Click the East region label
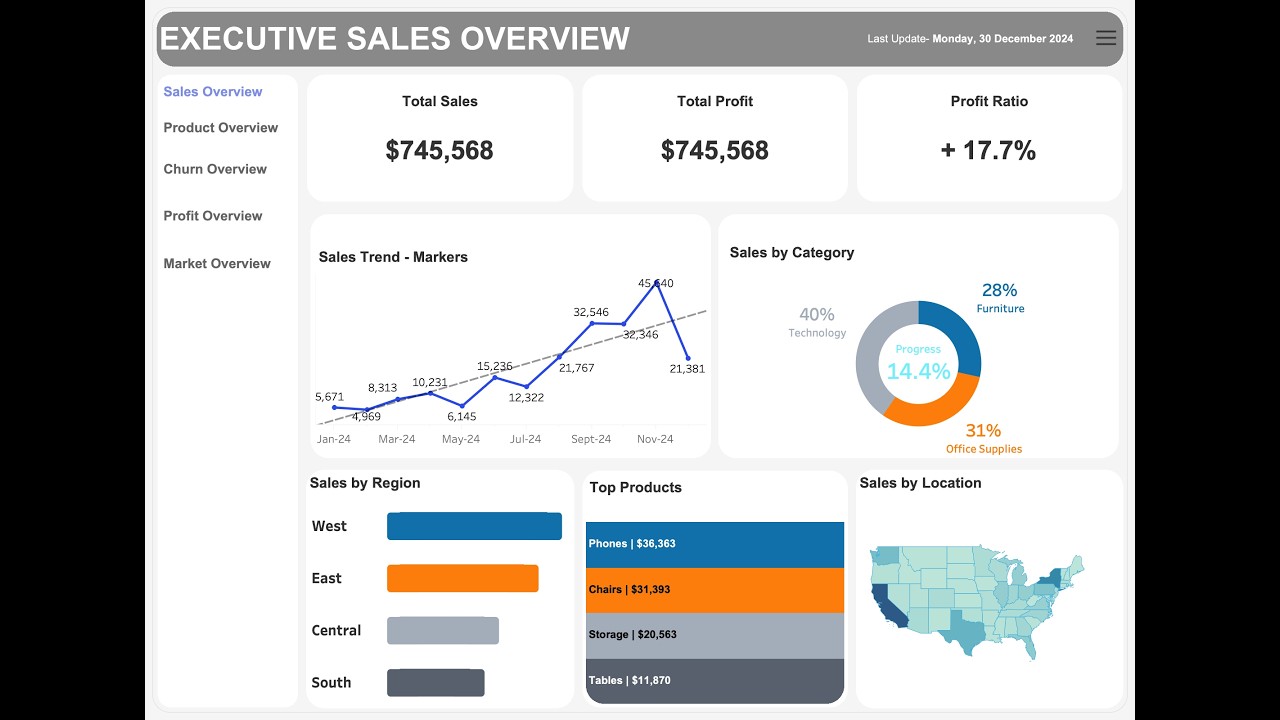 coord(326,578)
